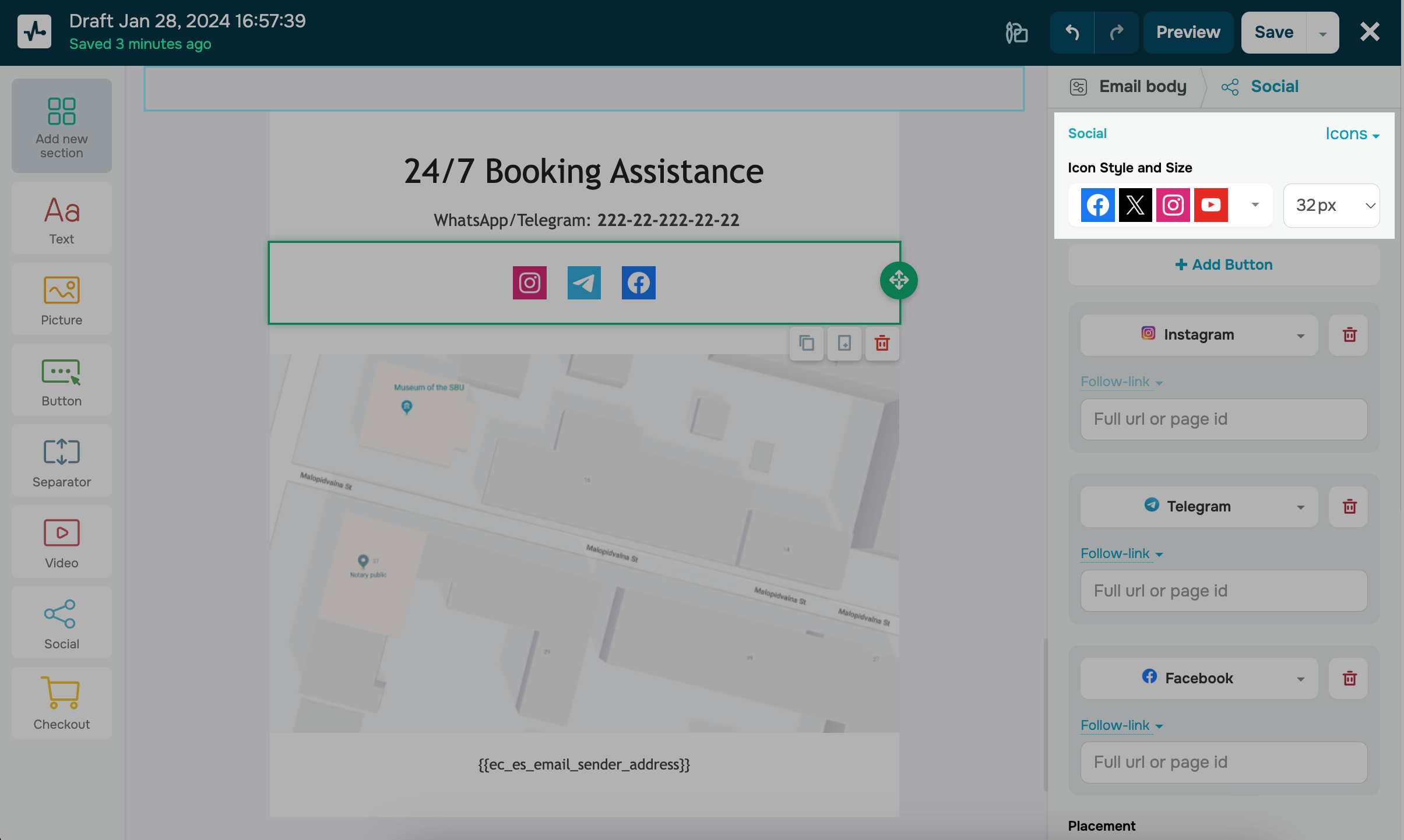The height and width of the screenshot is (840, 1404).
Task: Delete the Instagram social button
Action: coord(1349,335)
